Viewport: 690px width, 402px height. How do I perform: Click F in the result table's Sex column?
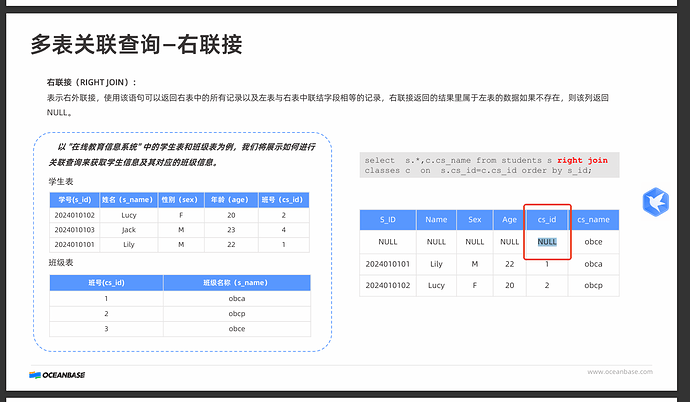474,285
